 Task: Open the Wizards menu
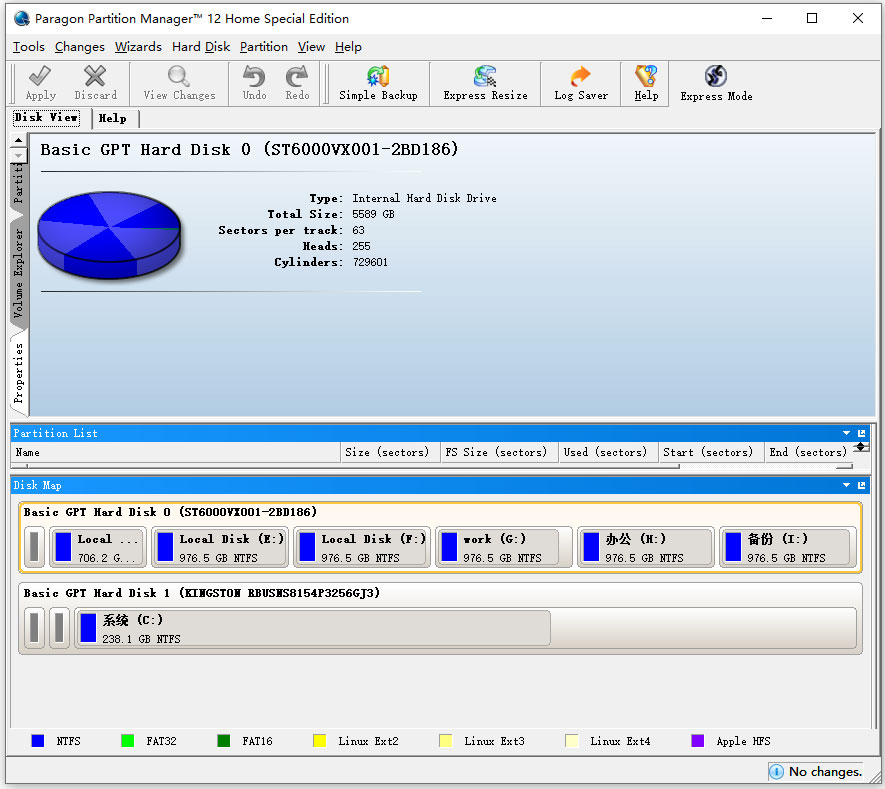click(x=138, y=47)
